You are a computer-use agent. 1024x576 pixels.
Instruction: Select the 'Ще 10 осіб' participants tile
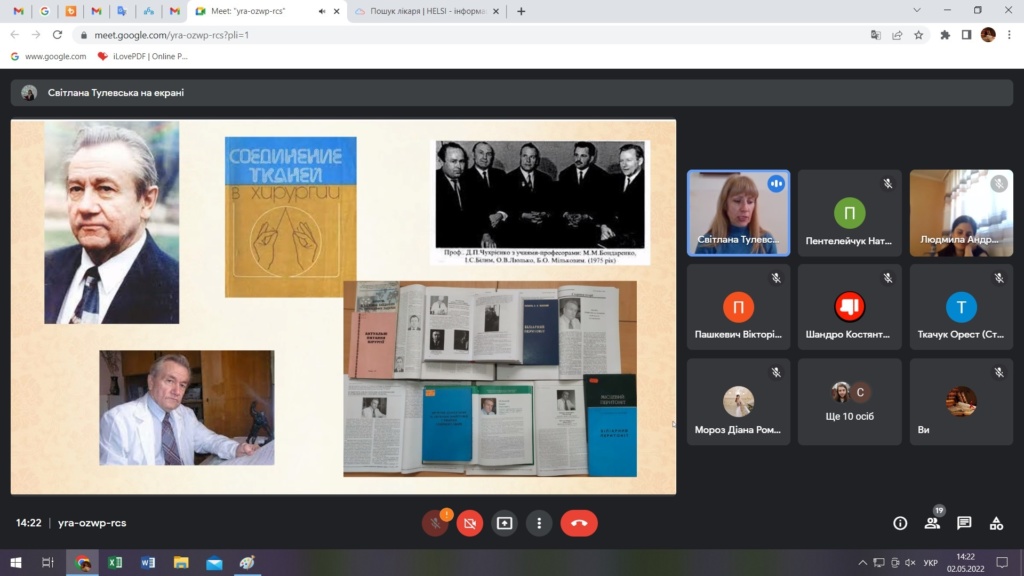point(849,402)
